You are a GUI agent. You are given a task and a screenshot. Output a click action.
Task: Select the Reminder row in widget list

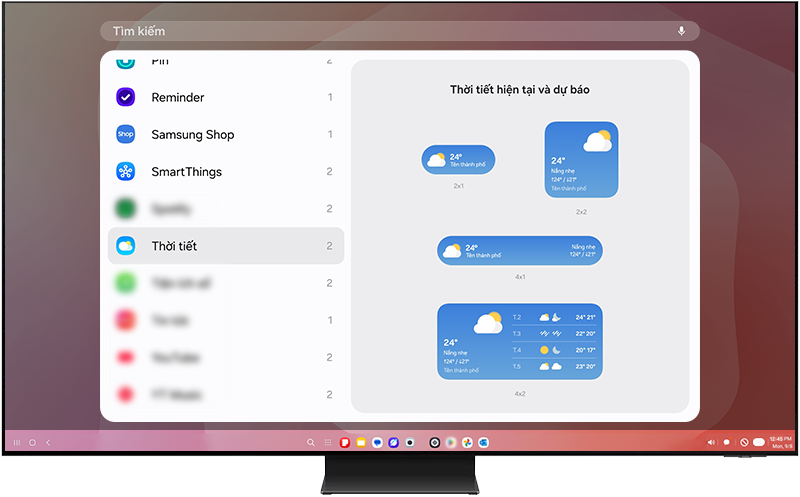[226, 97]
